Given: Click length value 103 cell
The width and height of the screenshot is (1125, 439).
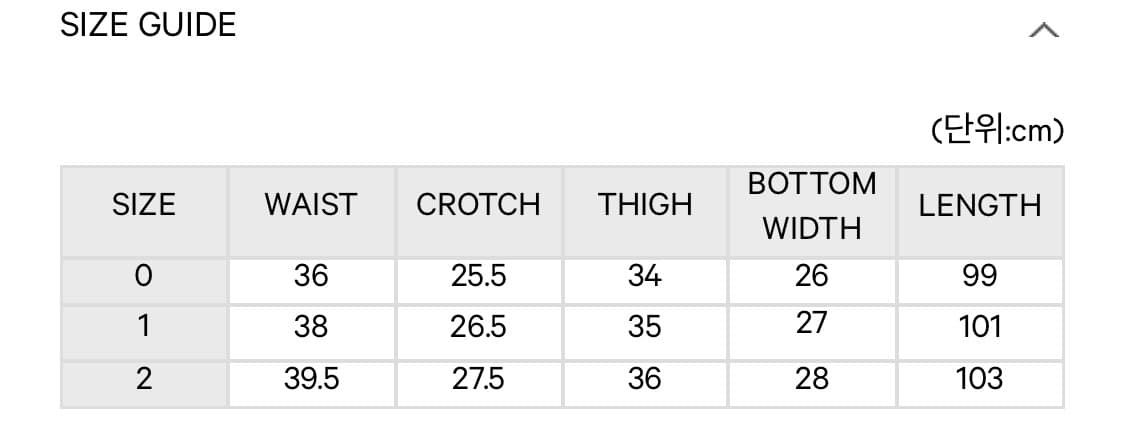Looking at the screenshot, I should point(980,379).
